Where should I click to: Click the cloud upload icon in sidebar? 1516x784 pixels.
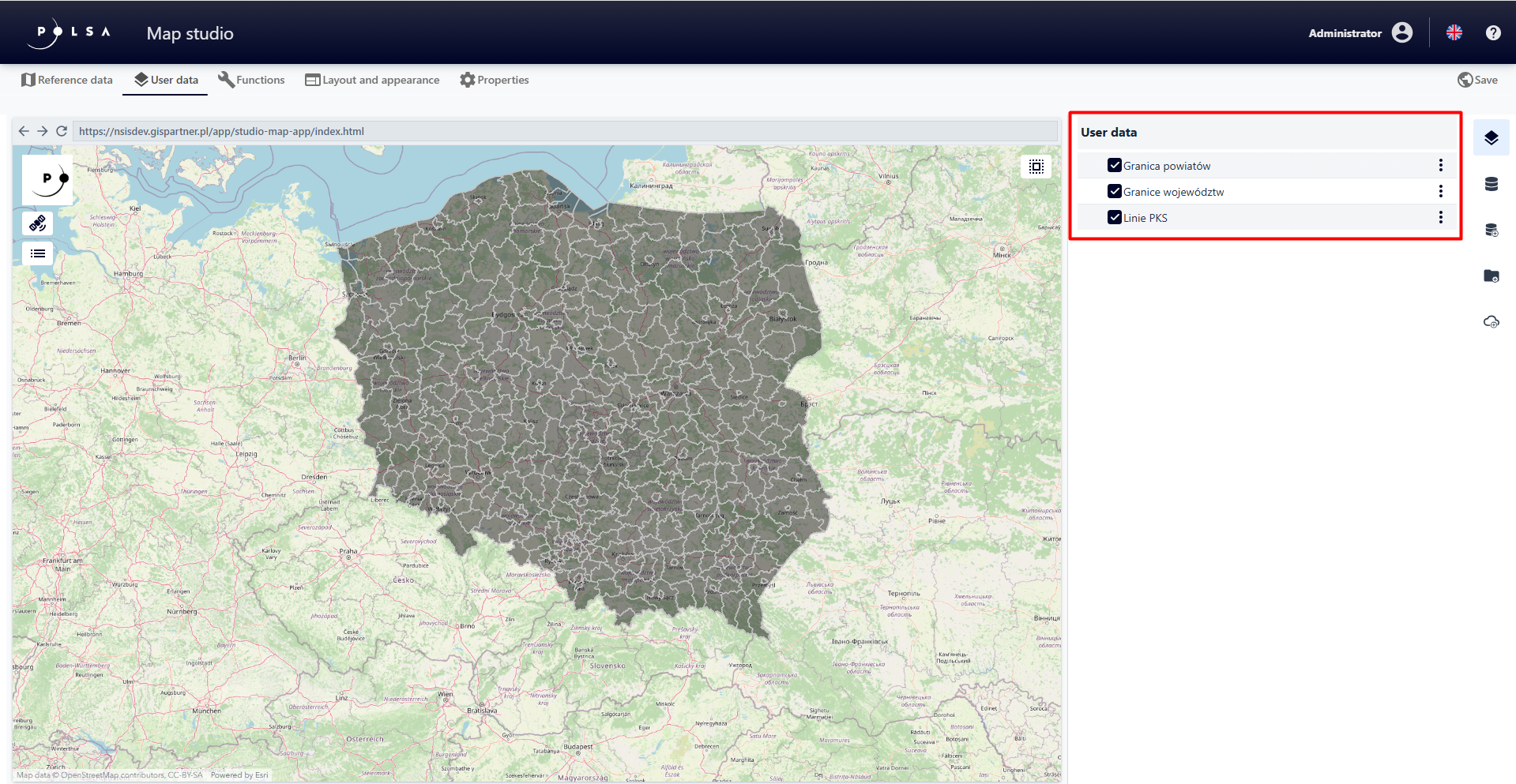pyautogui.click(x=1491, y=321)
